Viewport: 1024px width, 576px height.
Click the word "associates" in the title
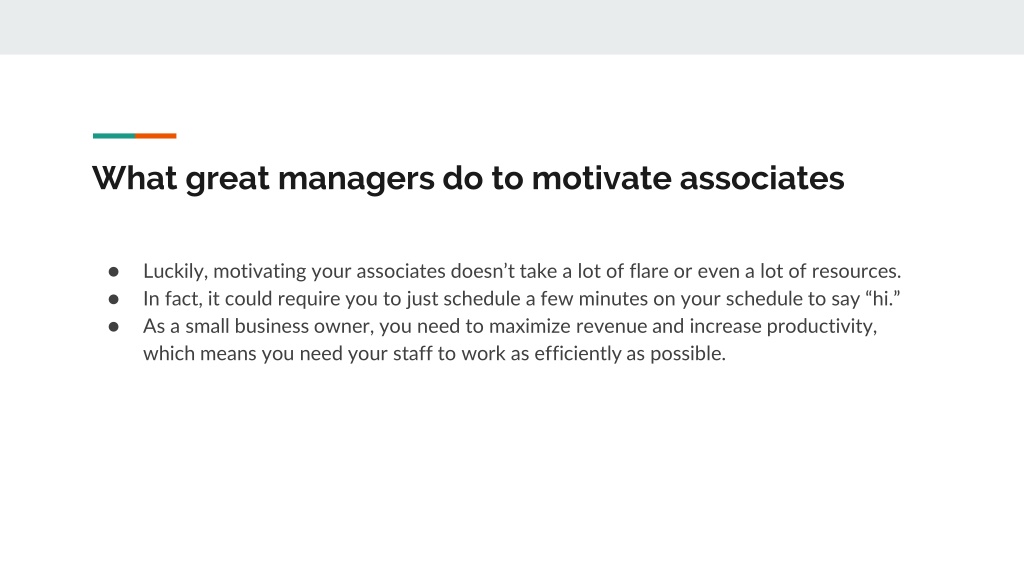coord(761,178)
